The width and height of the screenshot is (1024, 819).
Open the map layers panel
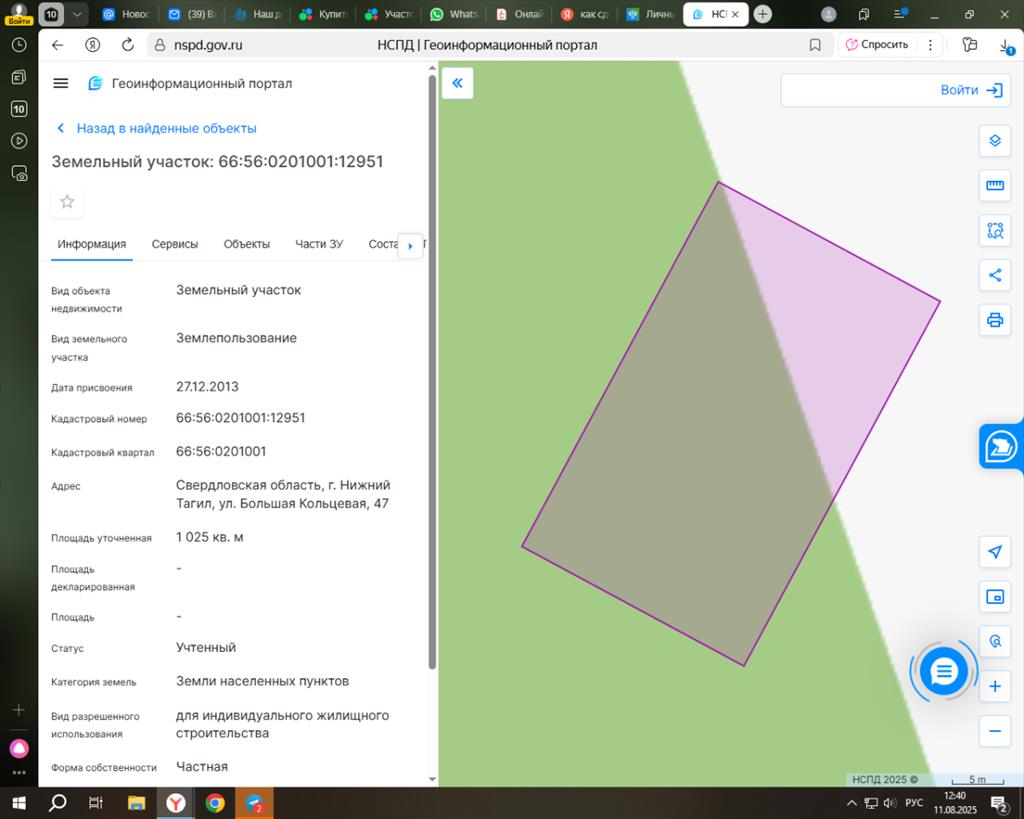click(x=994, y=141)
